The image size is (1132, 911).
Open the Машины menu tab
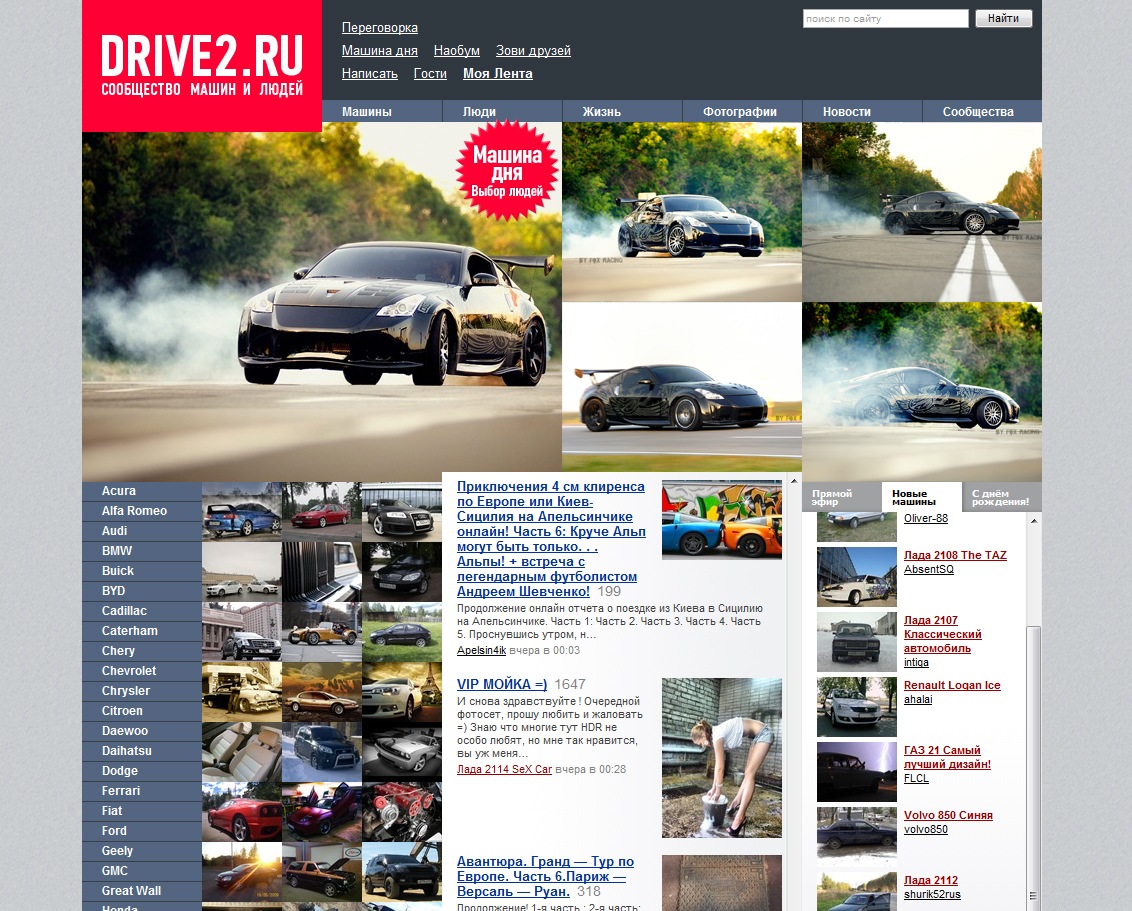point(382,111)
